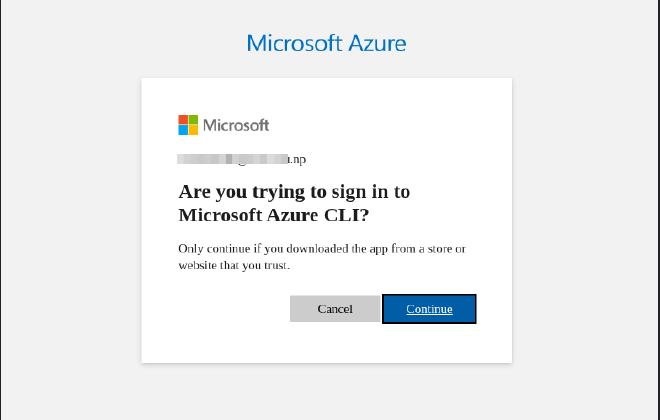Image resolution: width=660 pixels, height=420 pixels.
Task: Click the red square of Microsoft logo
Action: pos(183,120)
